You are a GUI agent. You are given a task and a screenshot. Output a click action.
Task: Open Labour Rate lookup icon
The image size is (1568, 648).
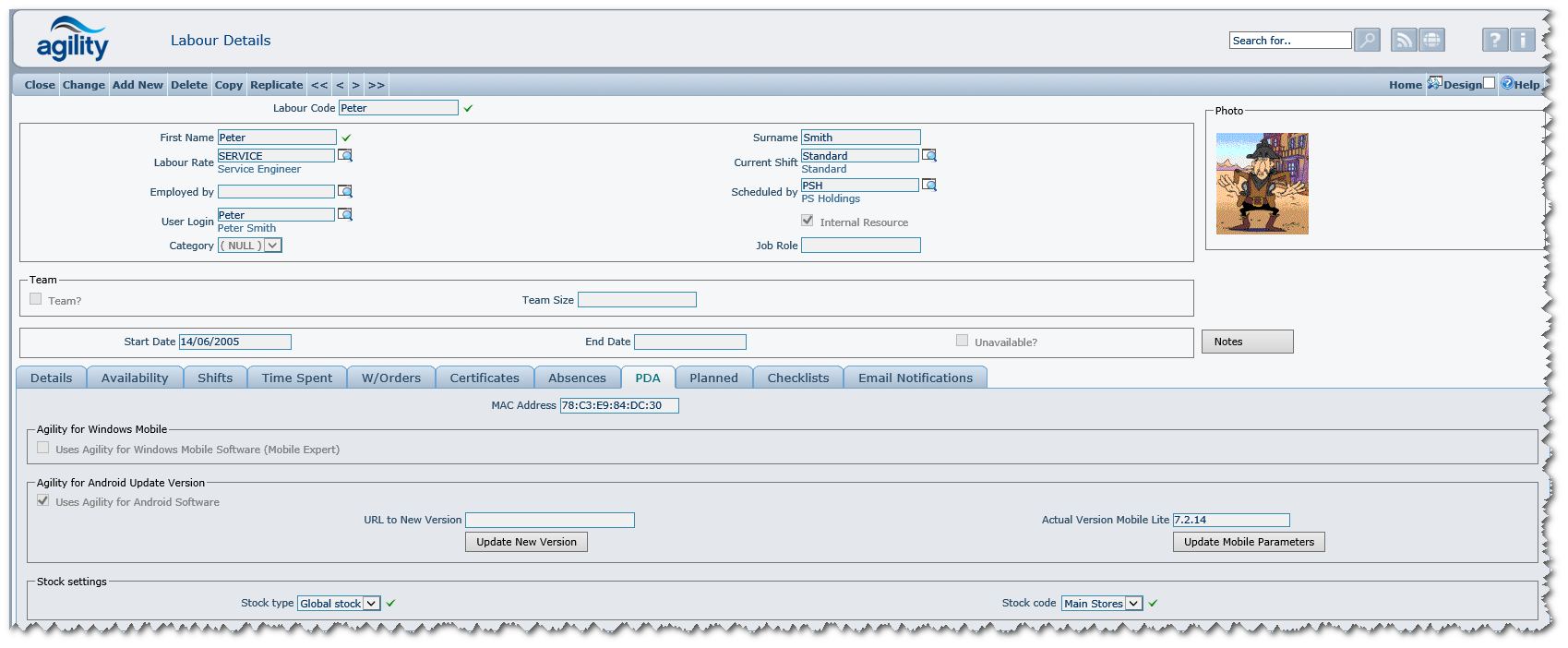tap(345, 156)
